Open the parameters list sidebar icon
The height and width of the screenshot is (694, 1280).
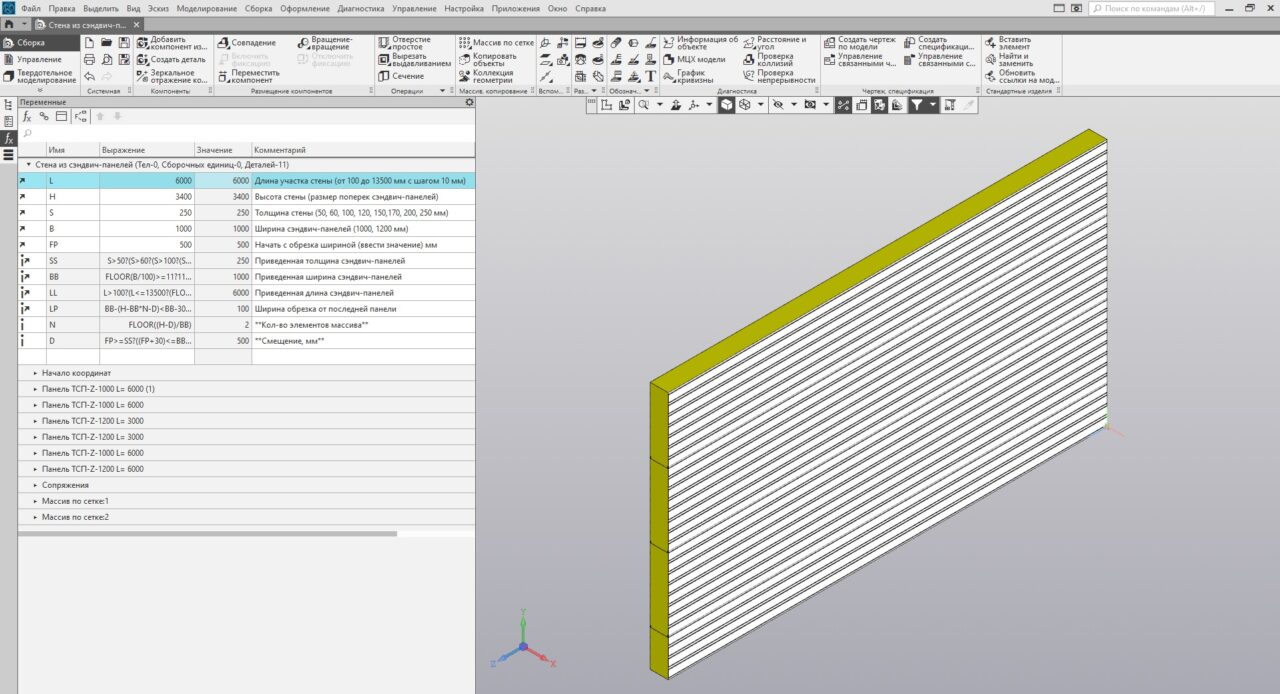pyautogui.click(x=8, y=121)
